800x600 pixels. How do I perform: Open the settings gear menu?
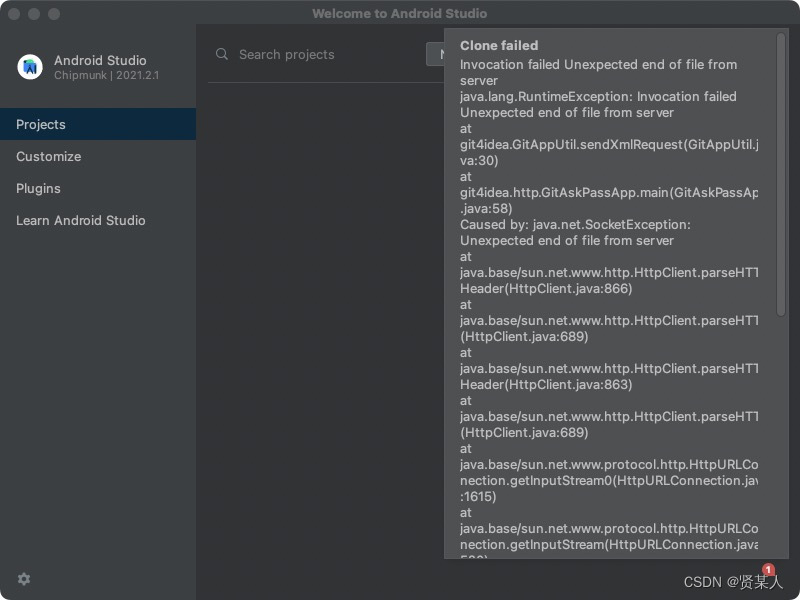coord(24,579)
